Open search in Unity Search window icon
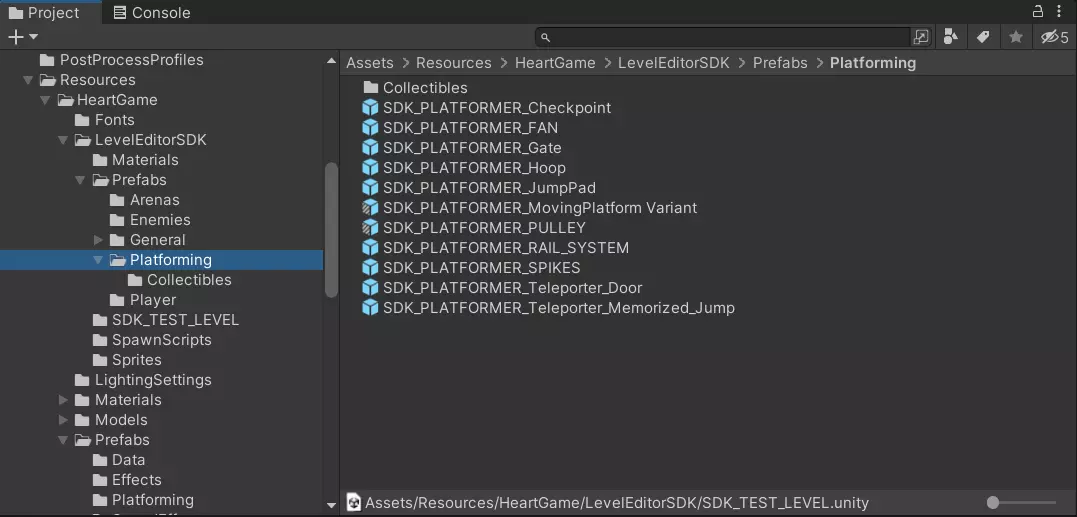Viewport: 1077px width, 517px height. [921, 37]
